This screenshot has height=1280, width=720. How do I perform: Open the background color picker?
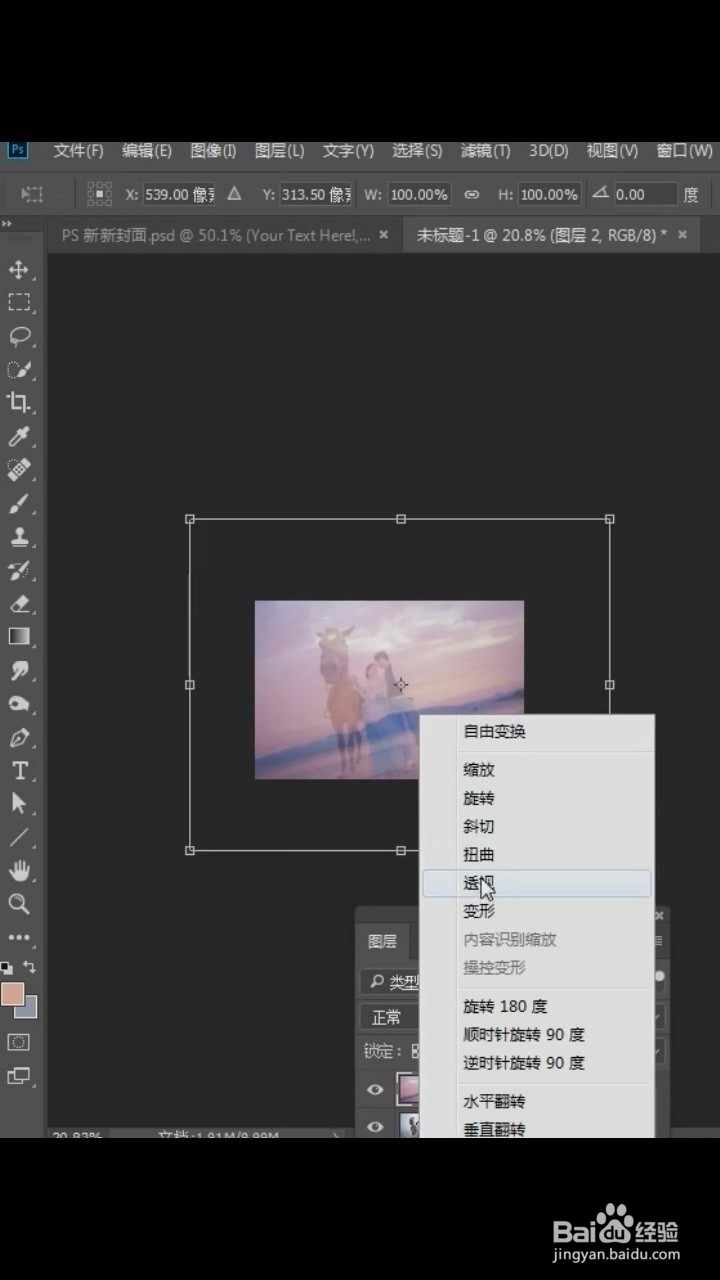29,1008
